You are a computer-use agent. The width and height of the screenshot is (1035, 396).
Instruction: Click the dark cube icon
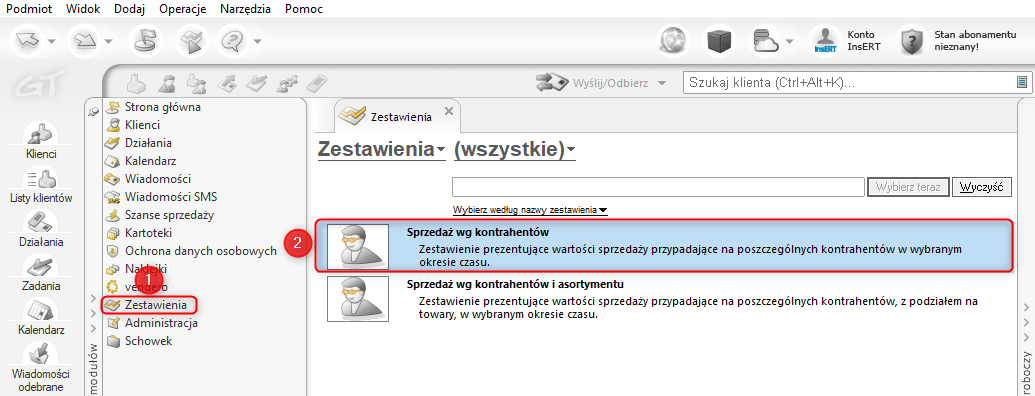[719, 42]
